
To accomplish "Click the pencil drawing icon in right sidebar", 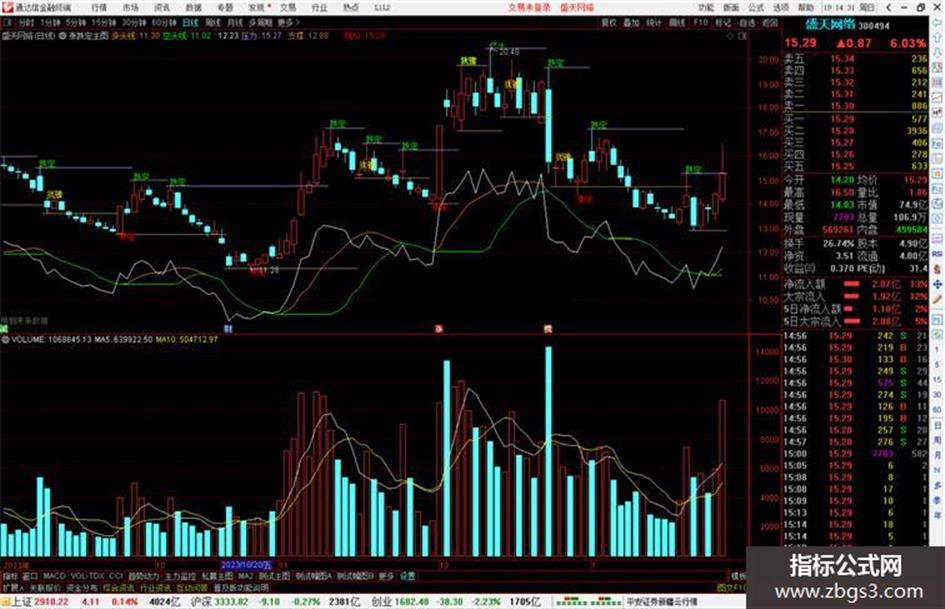I will pos(937,298).
